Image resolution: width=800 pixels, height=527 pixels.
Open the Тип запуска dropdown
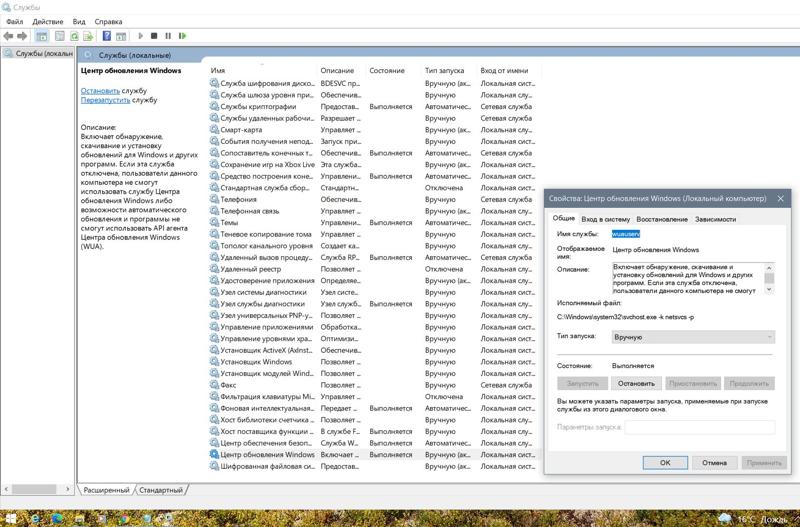coord(693,337)
